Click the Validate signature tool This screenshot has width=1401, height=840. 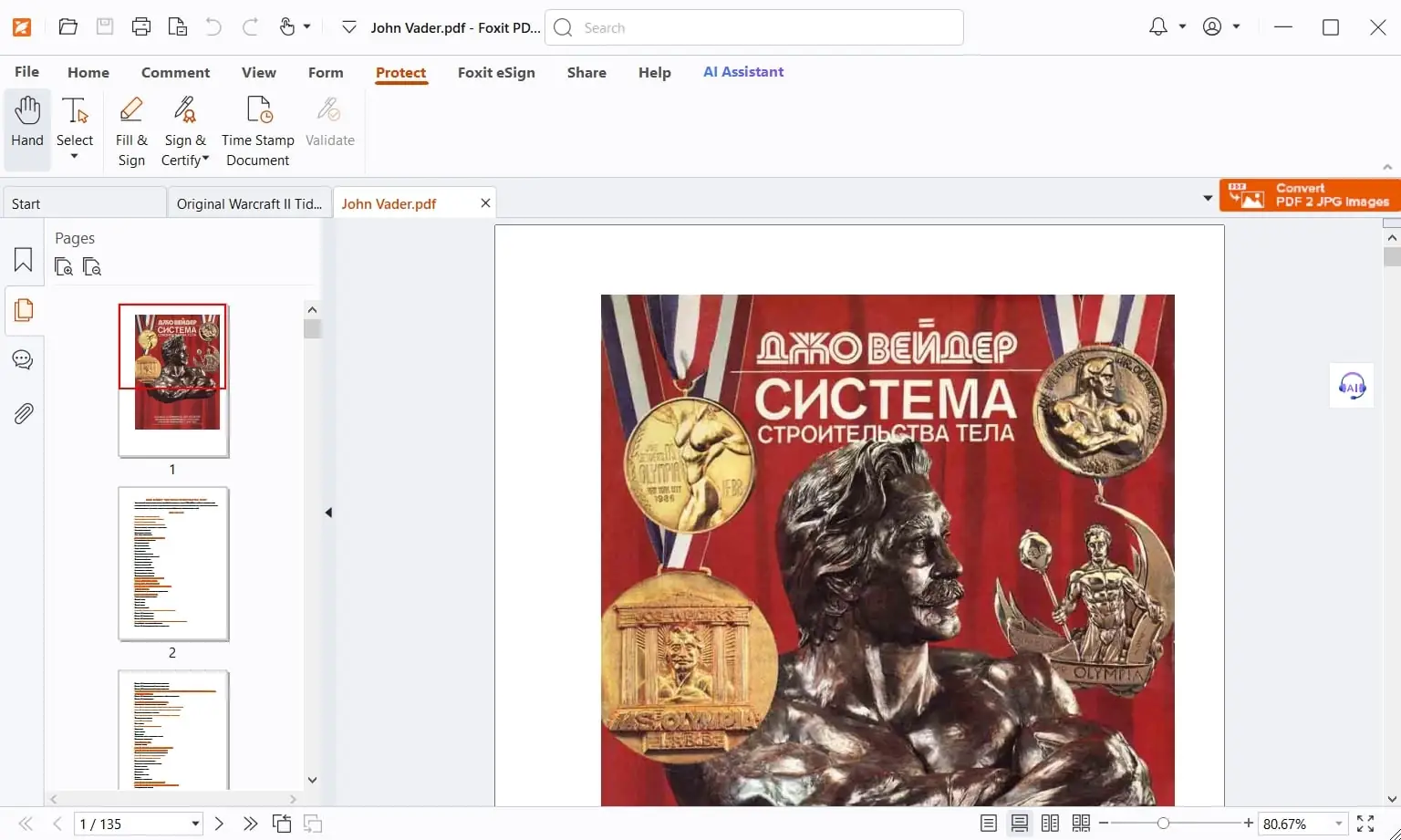[329, 121]
